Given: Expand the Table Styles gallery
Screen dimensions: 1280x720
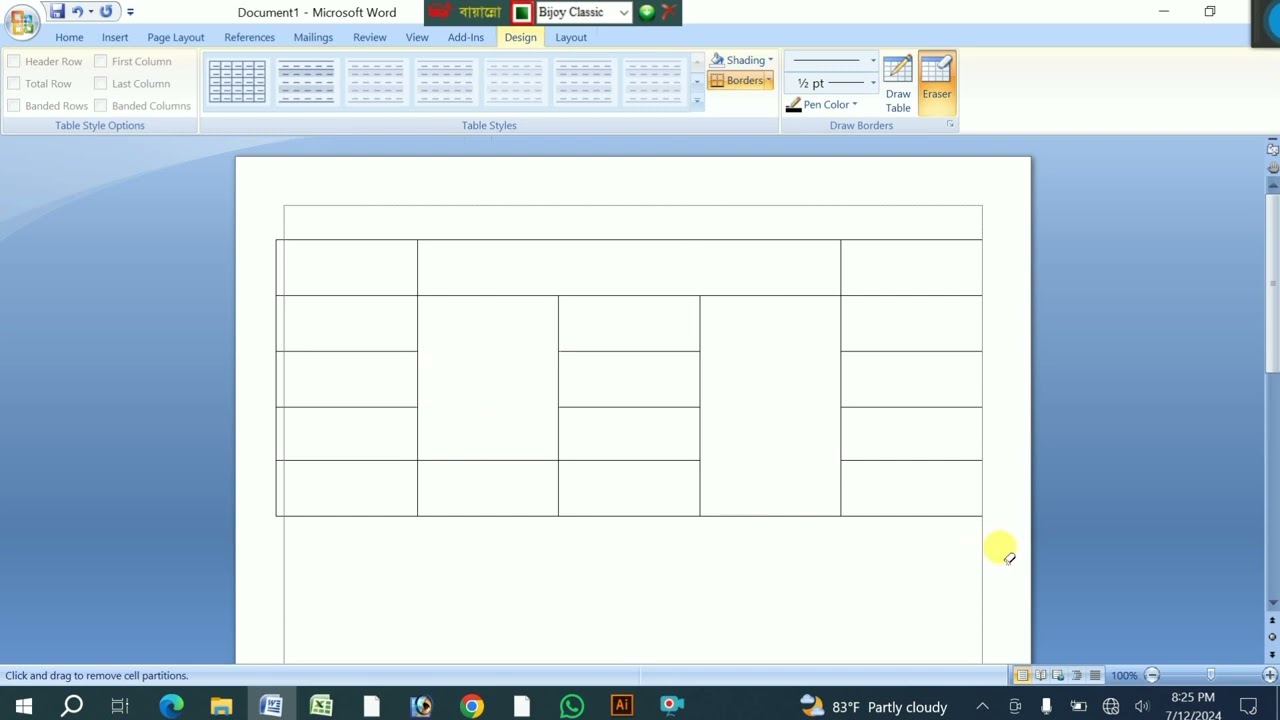Looking at the screenshot, I should click(697, 101).
